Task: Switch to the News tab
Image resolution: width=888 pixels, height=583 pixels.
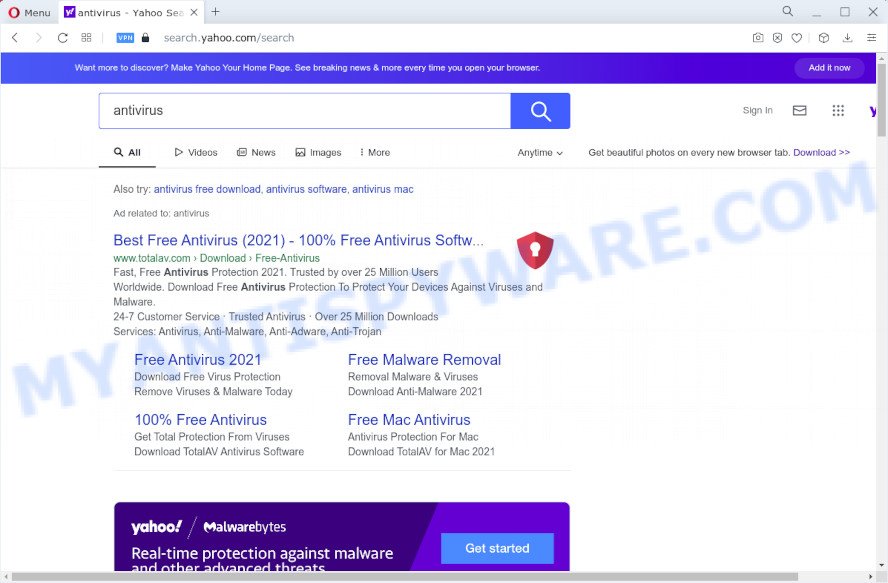Action: click(x=256, y=152)
